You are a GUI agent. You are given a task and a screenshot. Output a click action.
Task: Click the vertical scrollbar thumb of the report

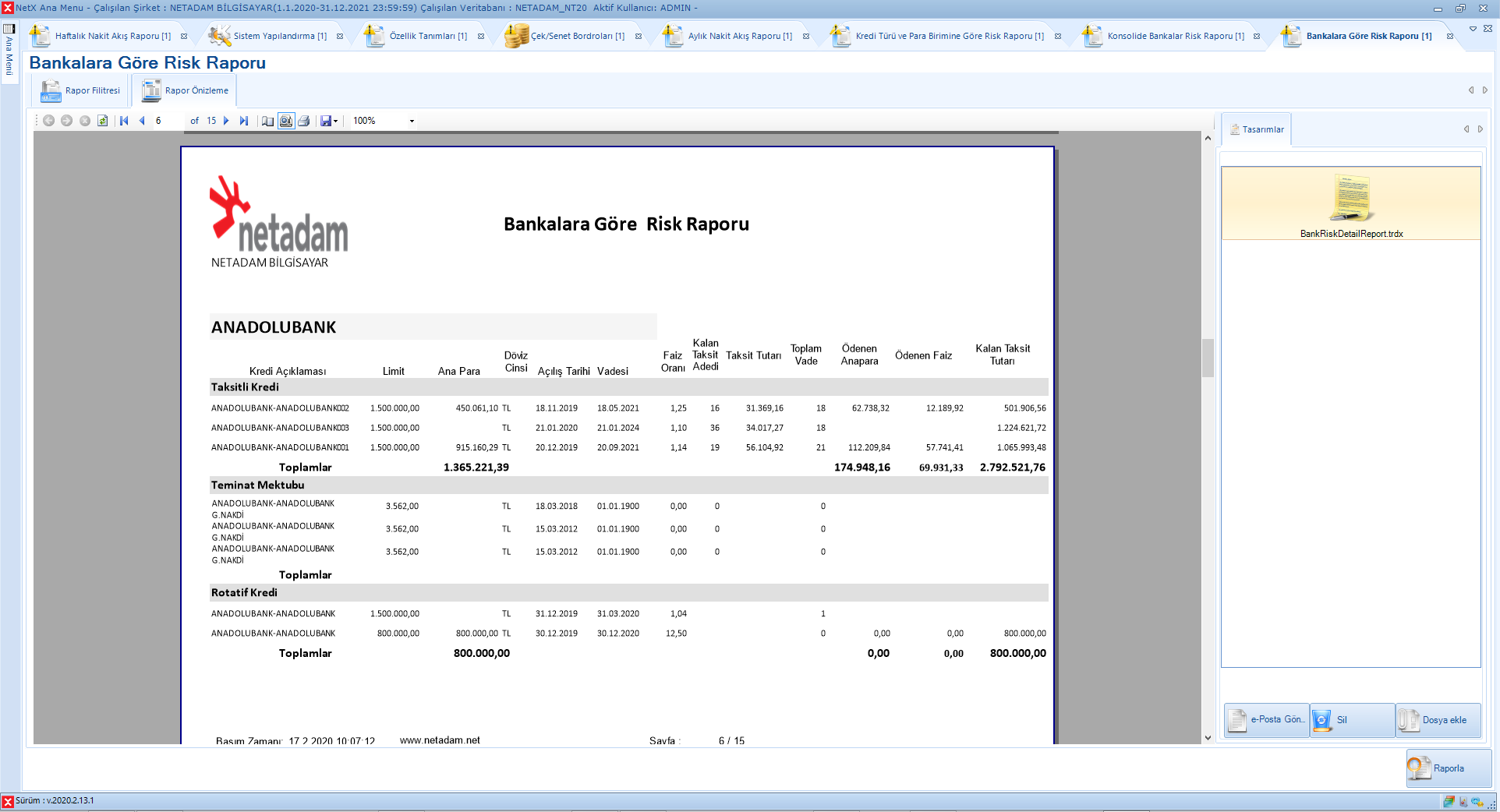click(1208, 358)
